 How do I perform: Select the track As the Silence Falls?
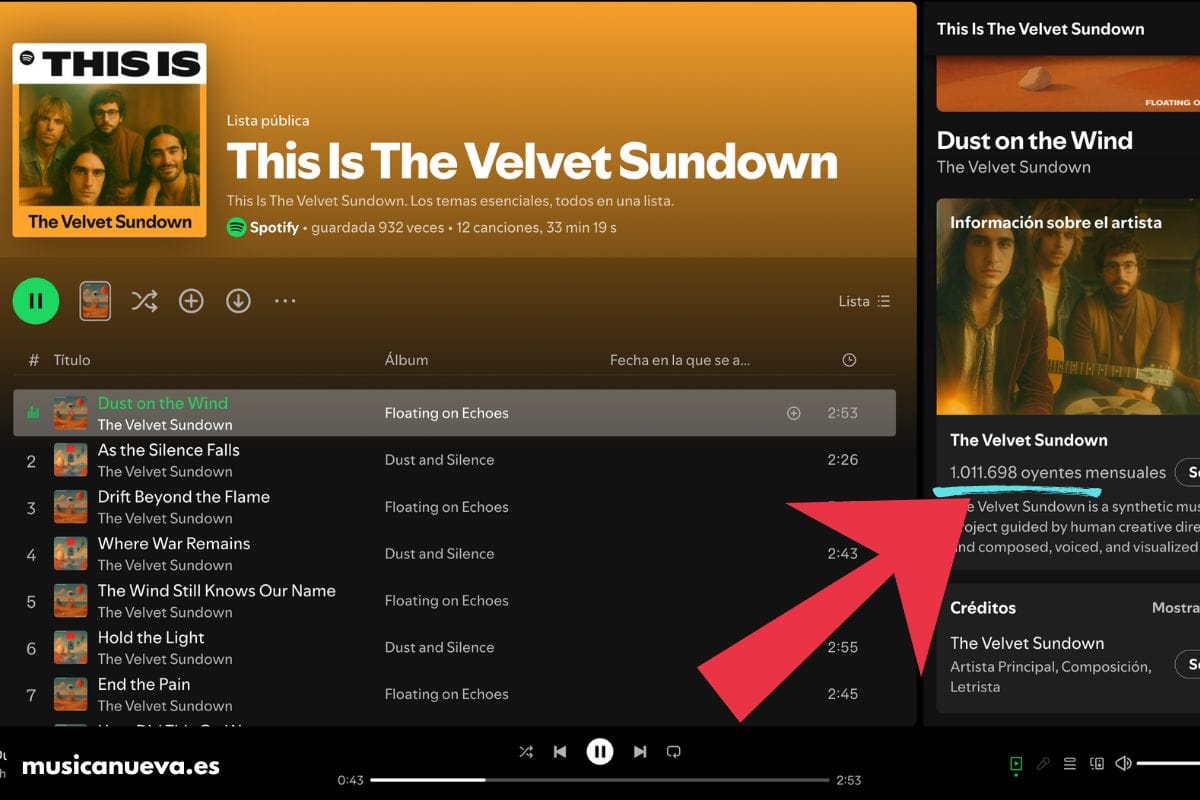[168, 450]
